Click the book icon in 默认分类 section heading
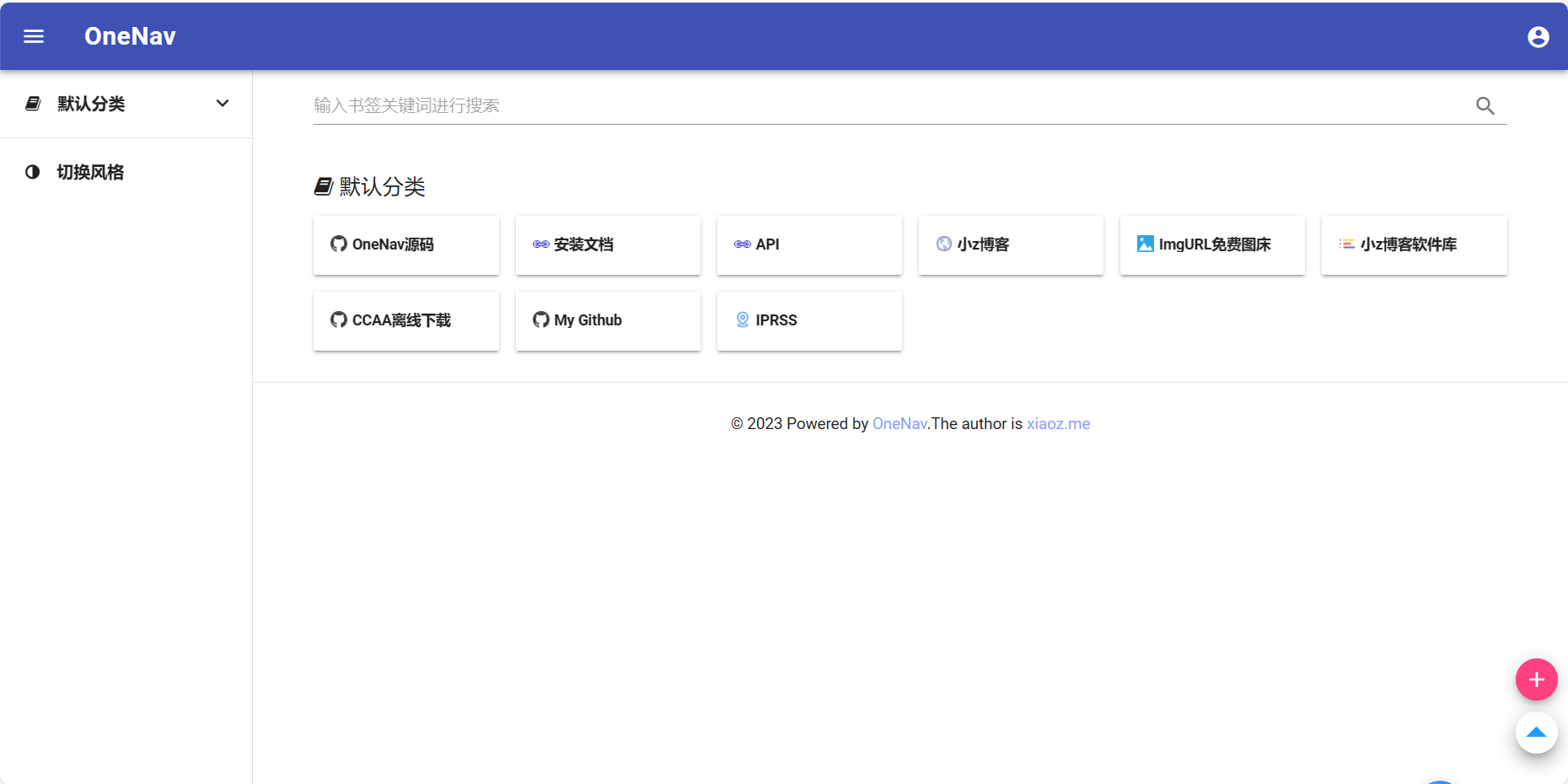Screen dimensions: 1568x784 point(324,186)
